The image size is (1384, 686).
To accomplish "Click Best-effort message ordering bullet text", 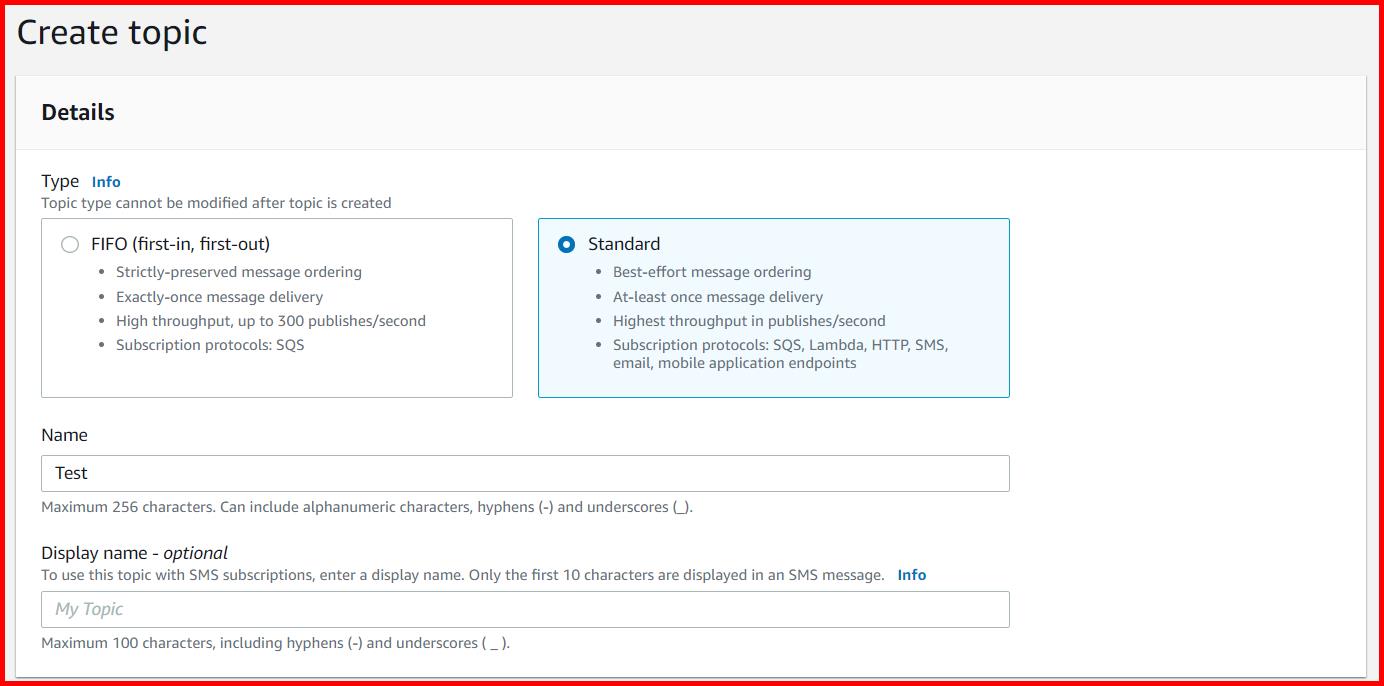I will point(712,271).
